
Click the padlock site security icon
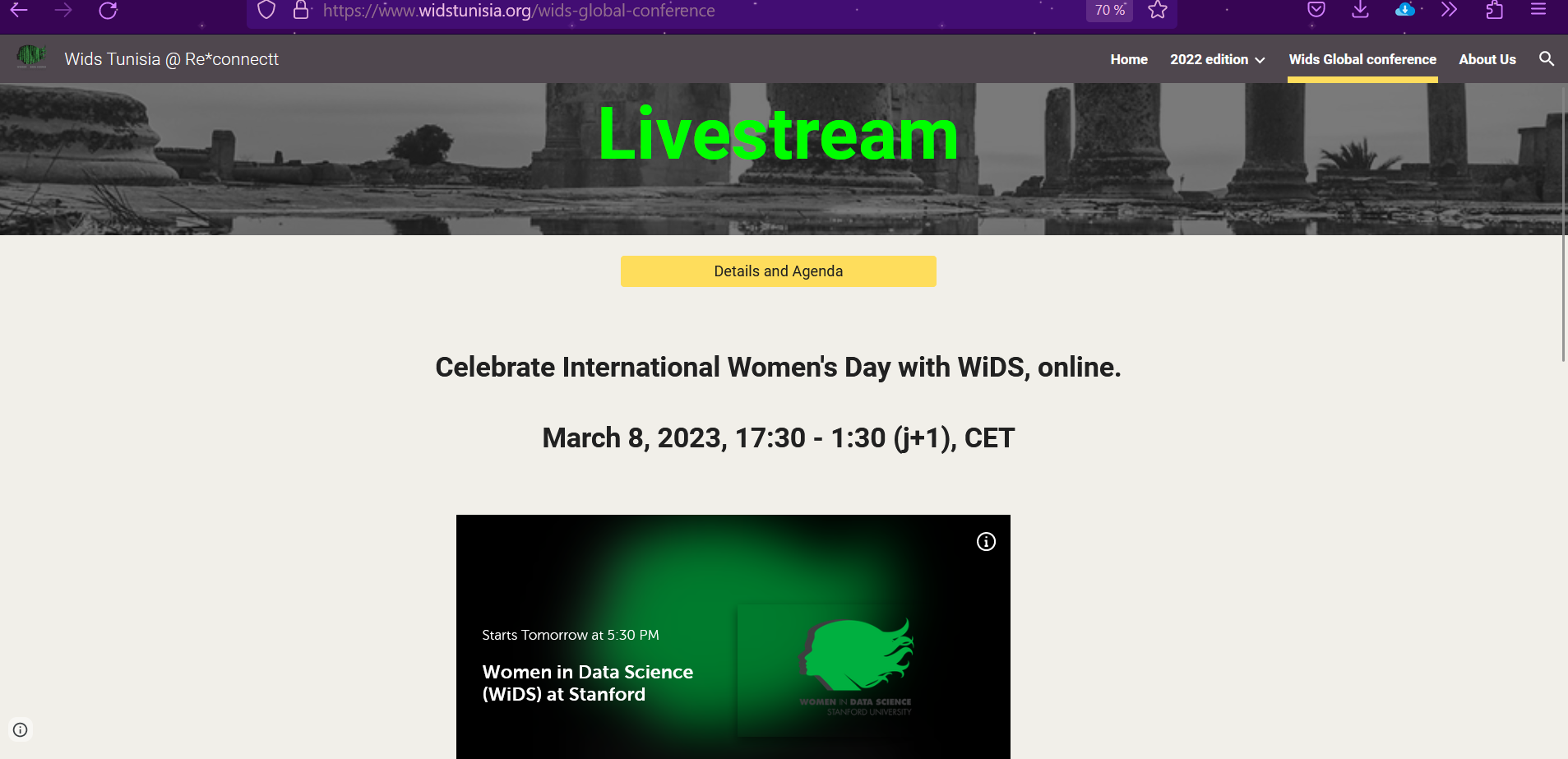point(301,10)
